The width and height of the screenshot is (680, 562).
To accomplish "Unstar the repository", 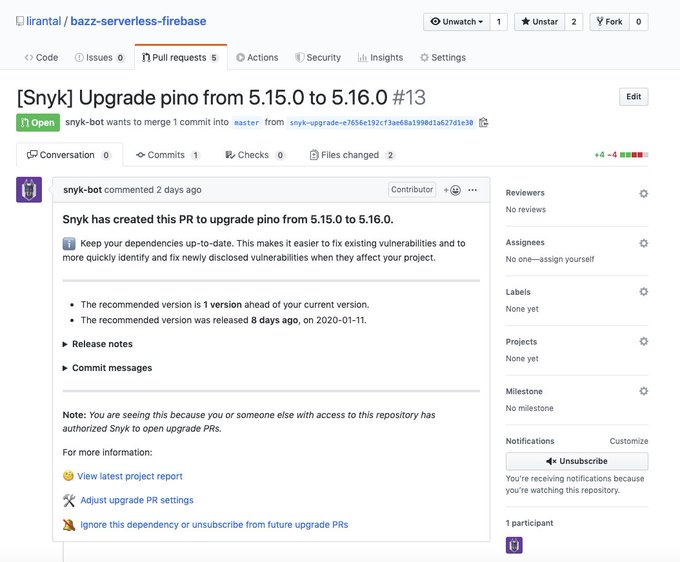I will click(x=539, y=22).
